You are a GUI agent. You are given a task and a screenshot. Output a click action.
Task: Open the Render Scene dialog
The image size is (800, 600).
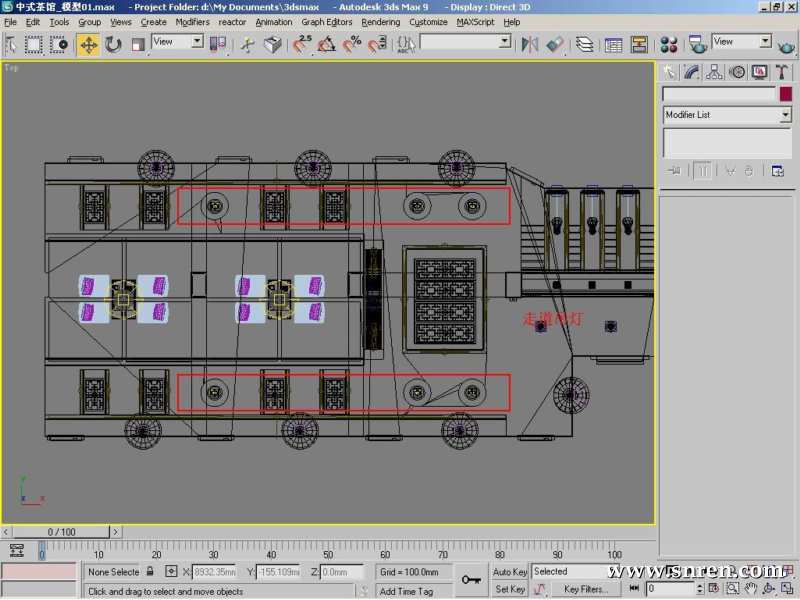click(697, 45)
